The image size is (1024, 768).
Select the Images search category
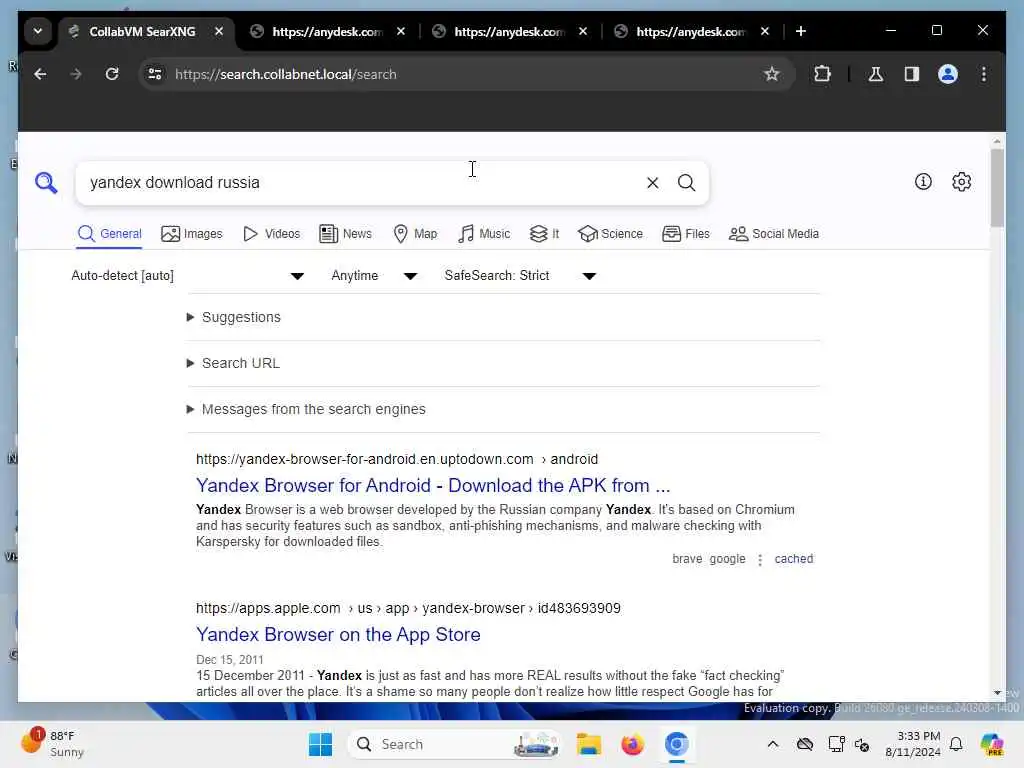[x=191, y=234]
